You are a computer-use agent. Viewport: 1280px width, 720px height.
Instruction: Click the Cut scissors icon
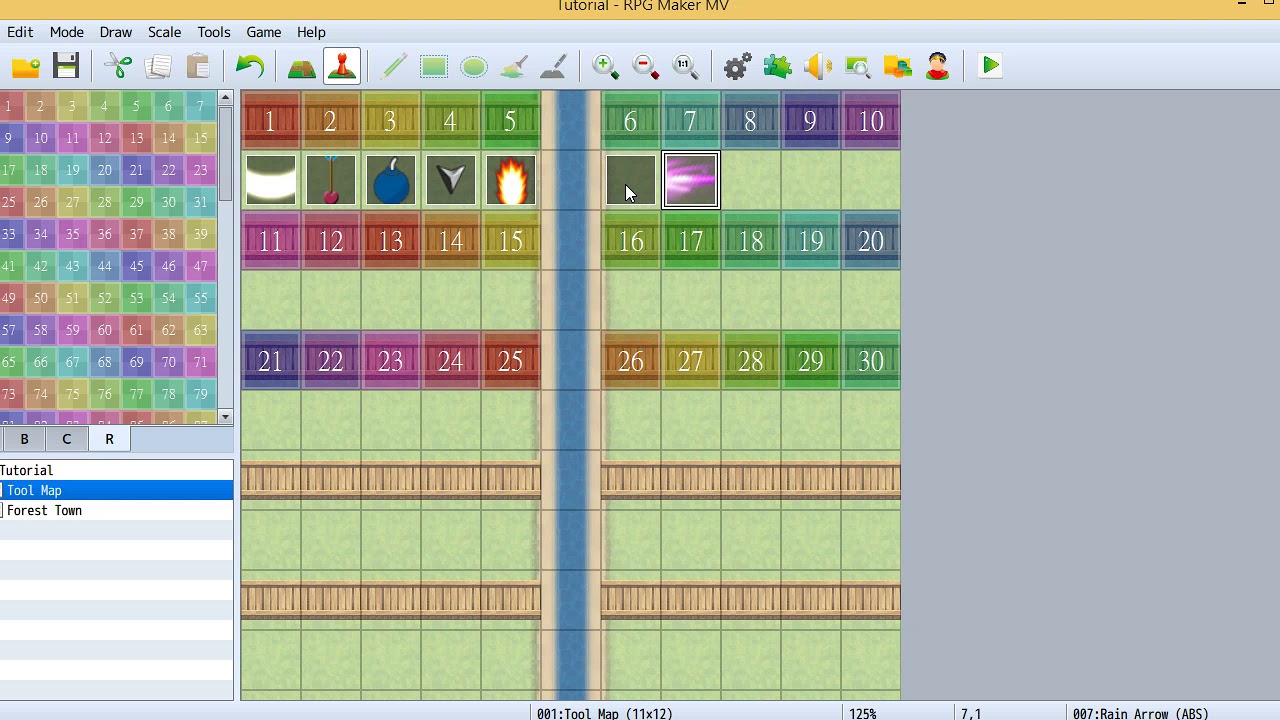pyautogui.click(x=118, y=67)
